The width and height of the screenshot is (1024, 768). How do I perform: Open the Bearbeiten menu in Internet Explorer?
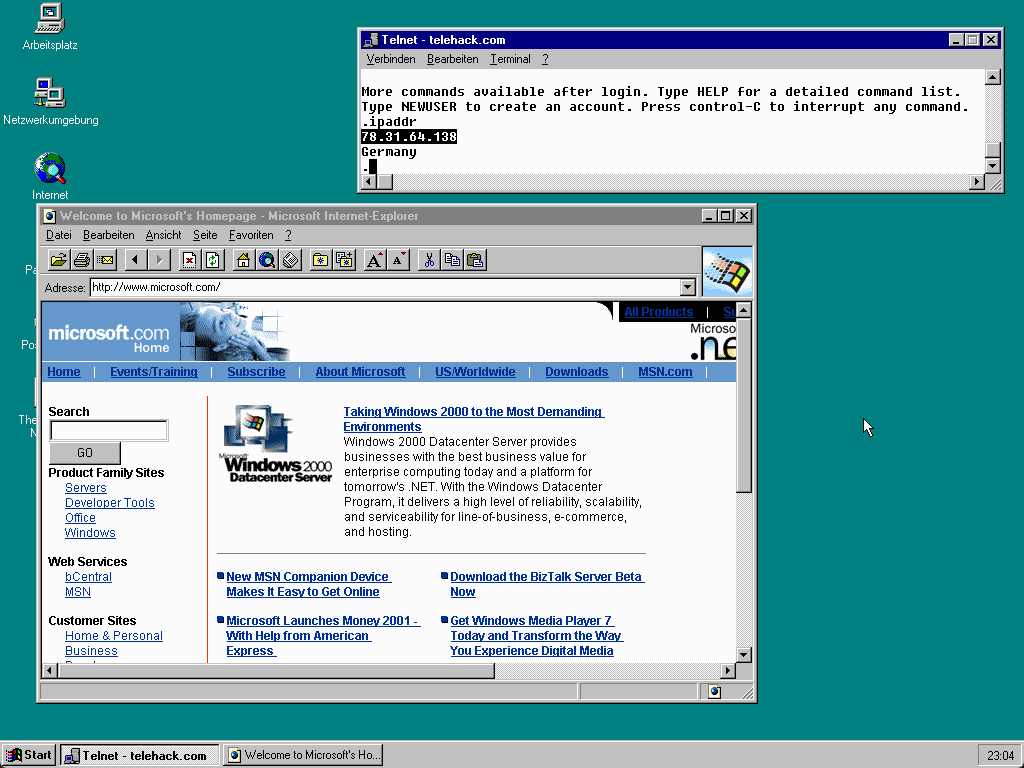click(108, 235)
